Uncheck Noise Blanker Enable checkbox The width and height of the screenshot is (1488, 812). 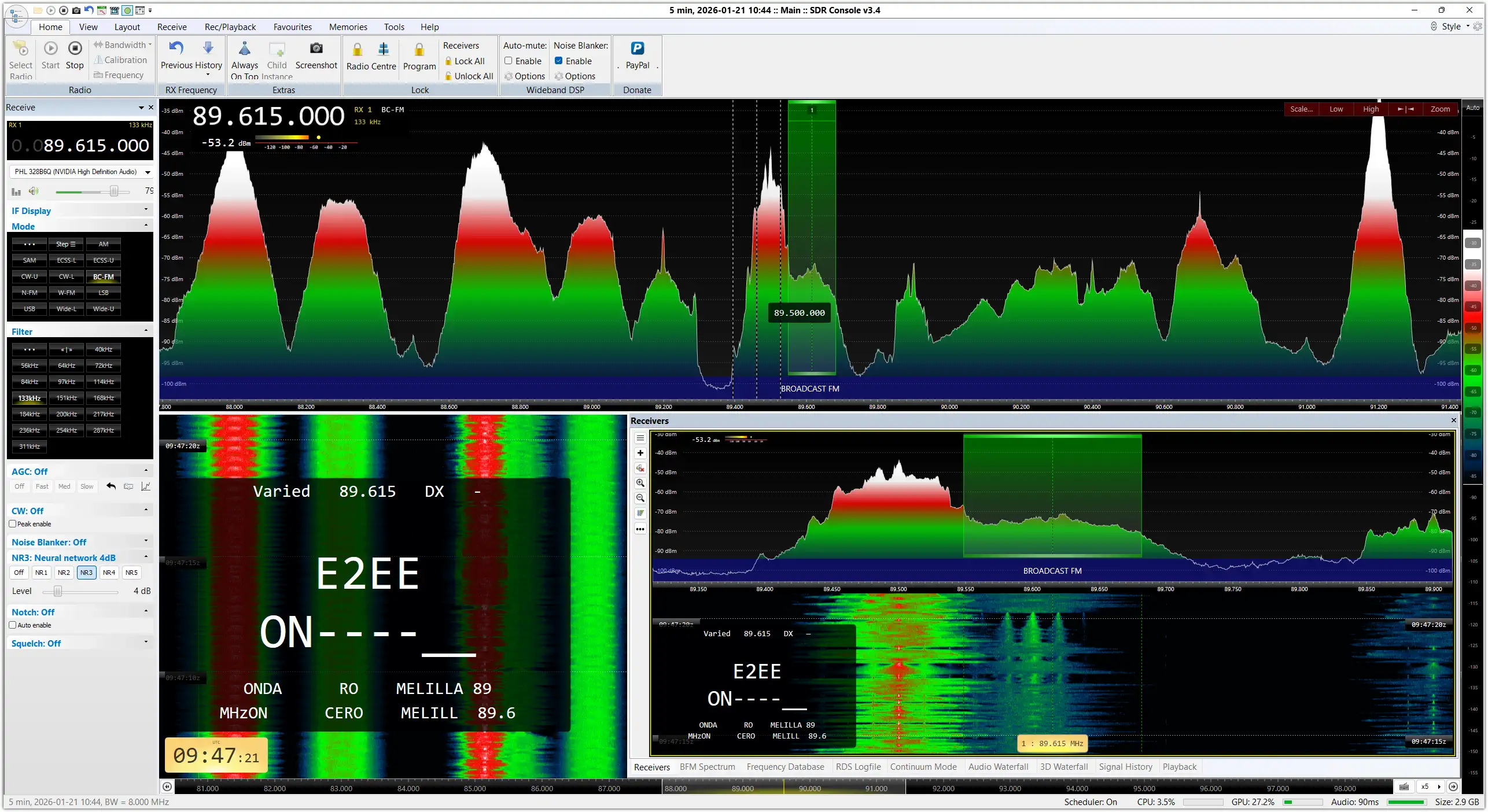coord(559,61)
